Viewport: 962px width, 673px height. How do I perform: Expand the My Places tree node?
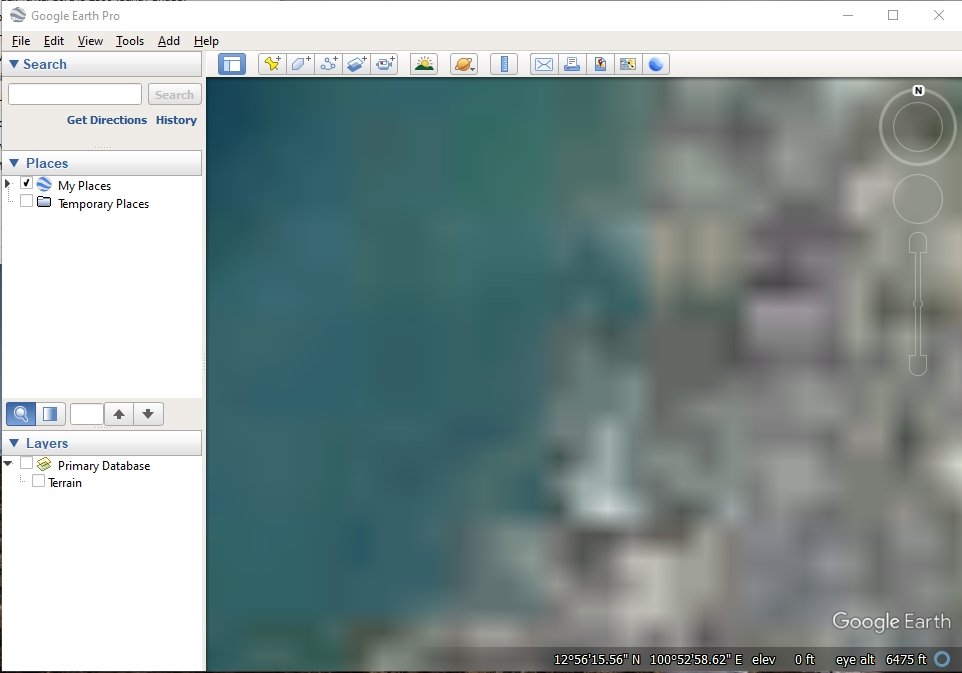(8, 183)
